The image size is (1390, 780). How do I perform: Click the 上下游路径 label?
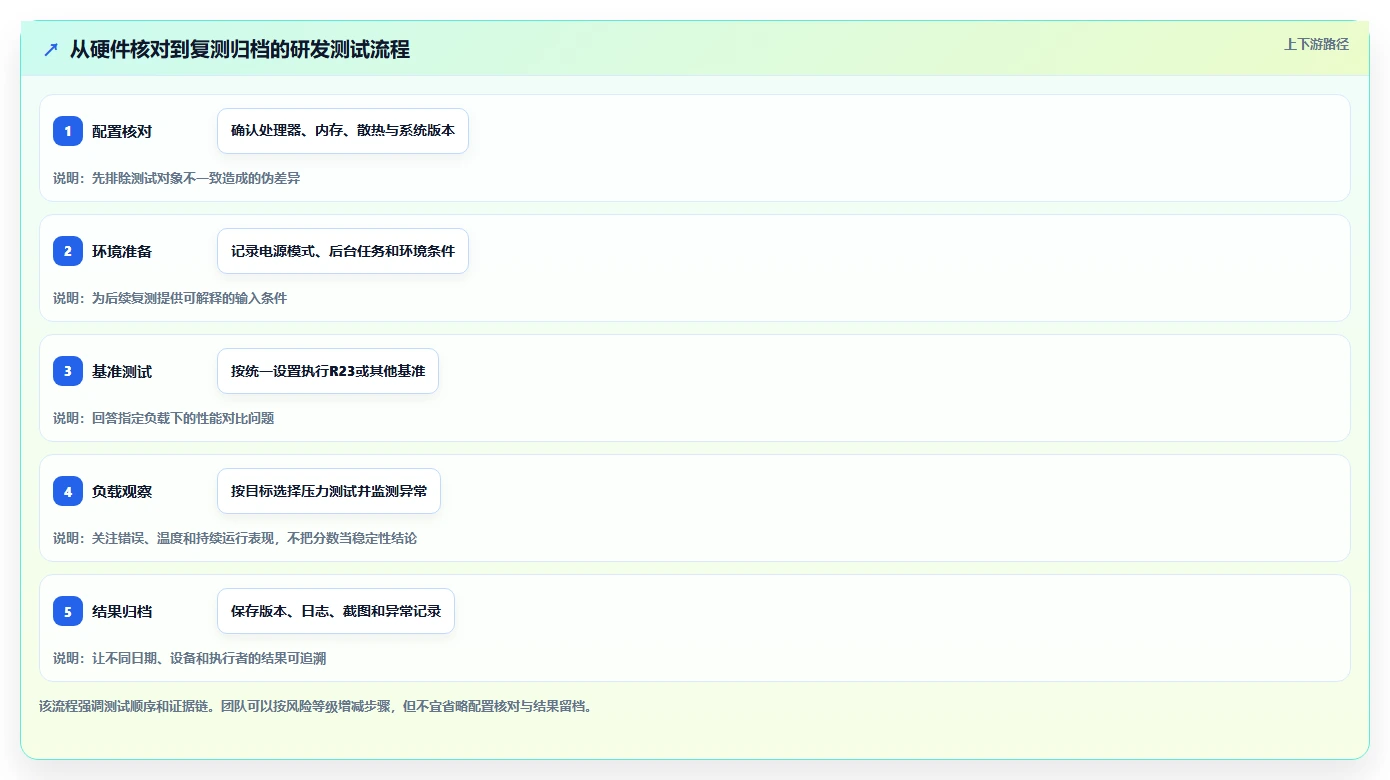(x=1316, y=44)
